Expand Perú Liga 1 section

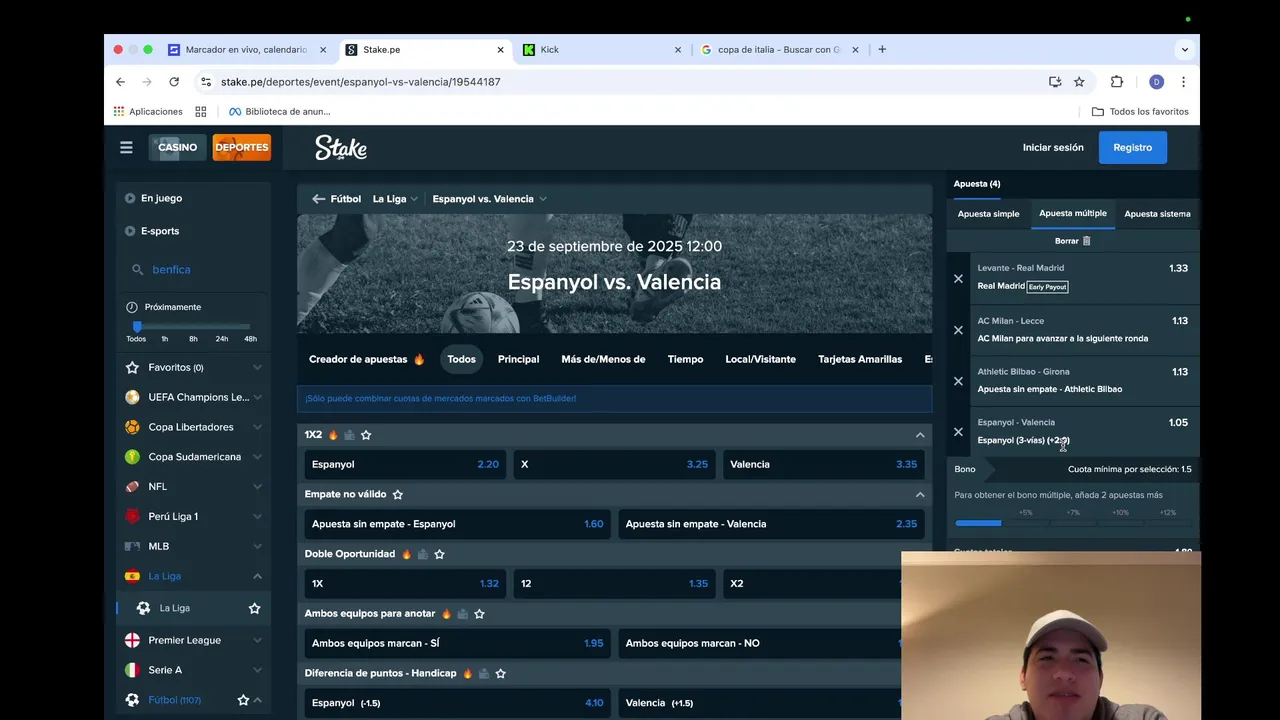pos(257,517)
